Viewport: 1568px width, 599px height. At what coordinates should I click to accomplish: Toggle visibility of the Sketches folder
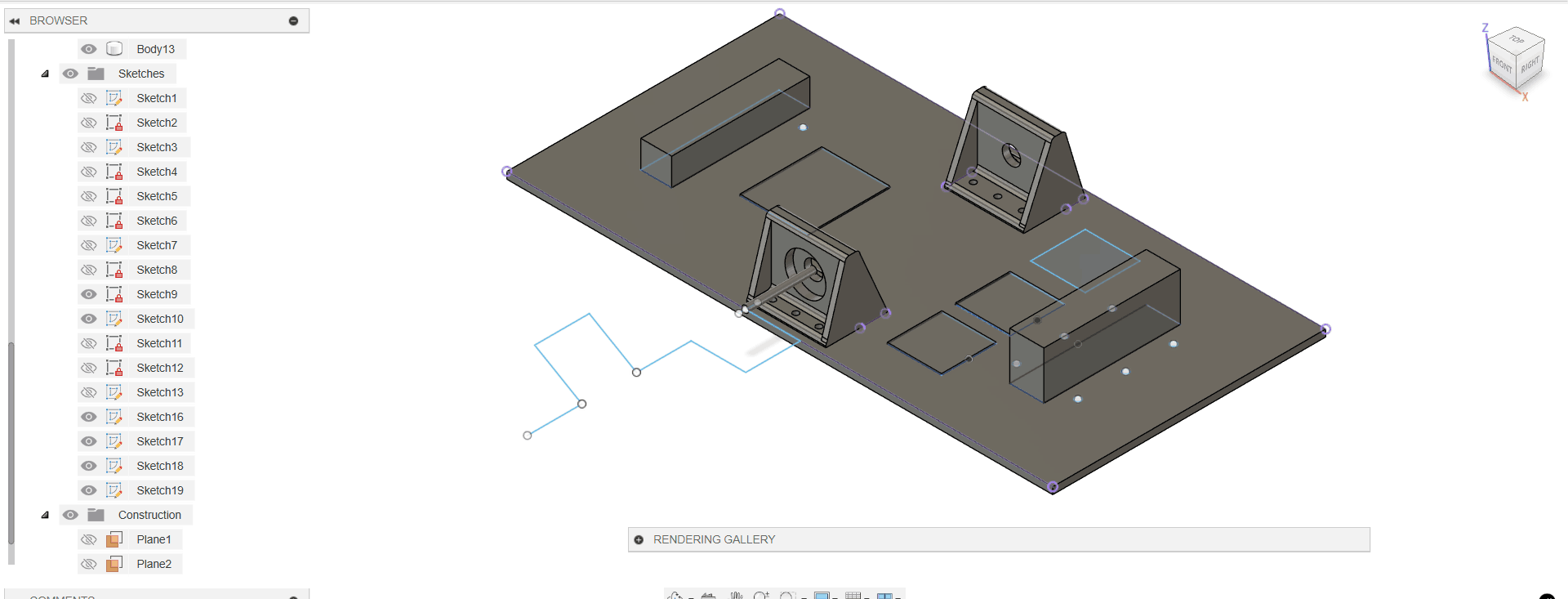pos(70,74)
